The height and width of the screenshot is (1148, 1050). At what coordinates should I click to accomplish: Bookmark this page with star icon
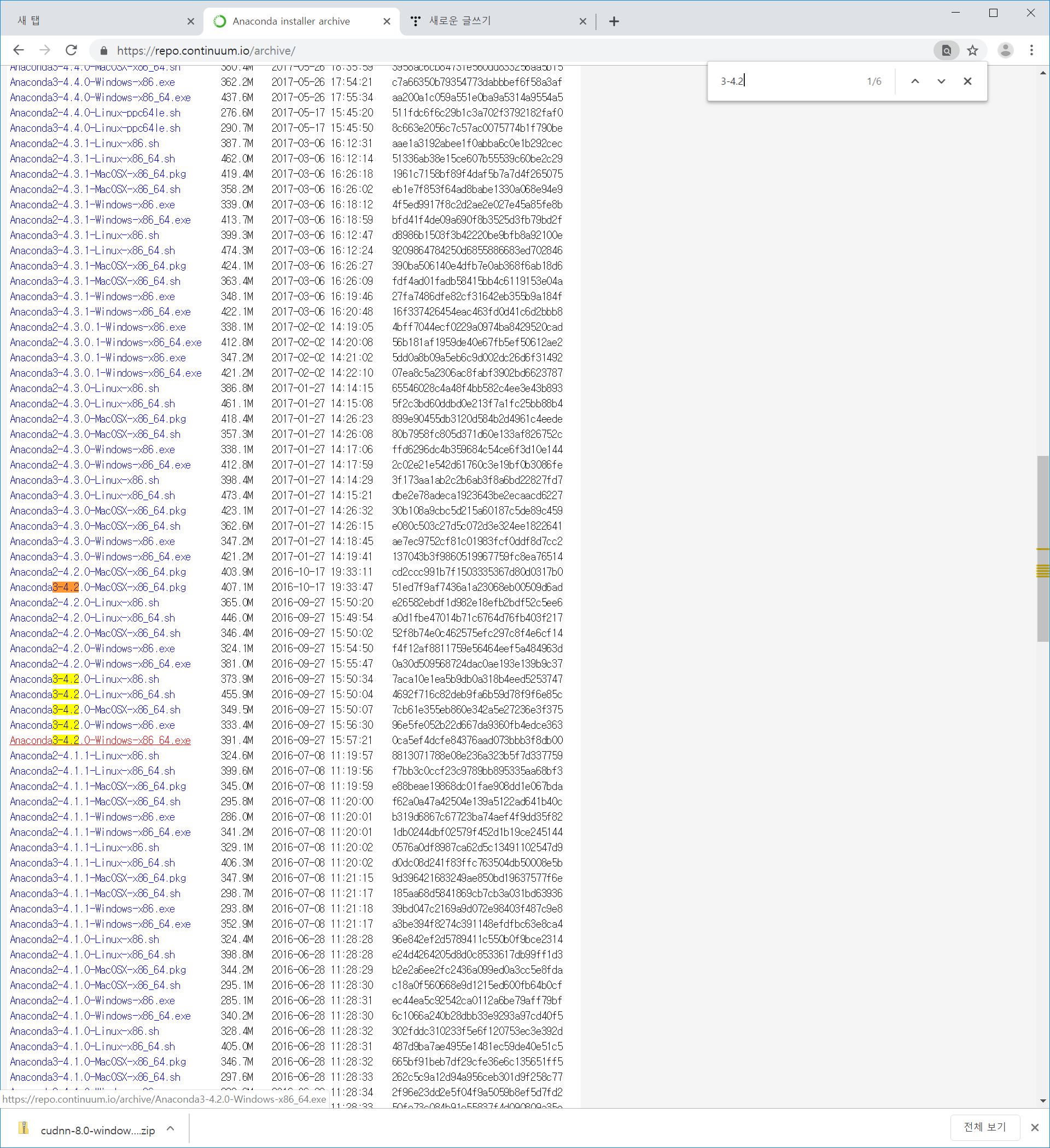tap(972, 50)
